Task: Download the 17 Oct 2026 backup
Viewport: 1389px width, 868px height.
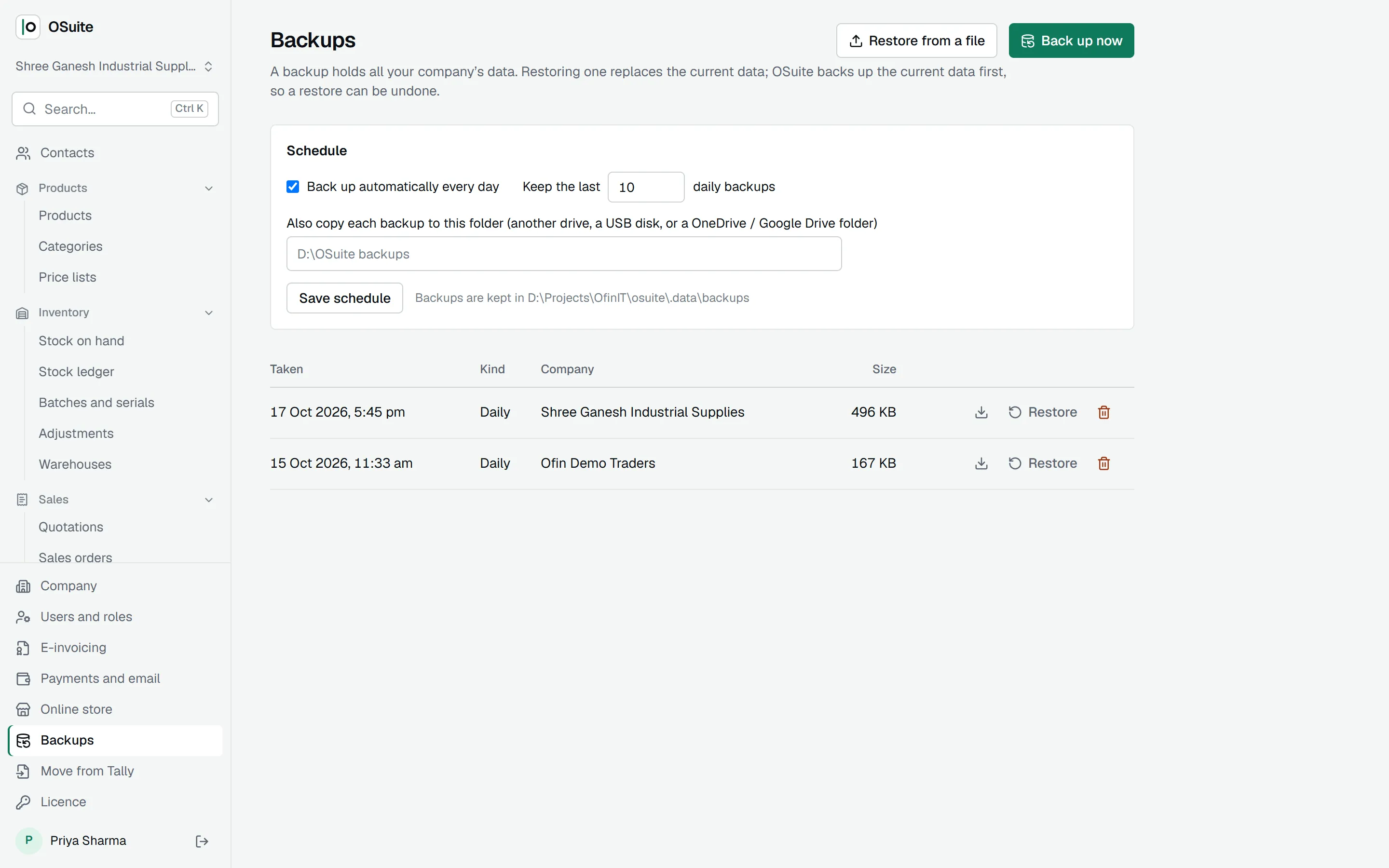Action: (981, 412)
